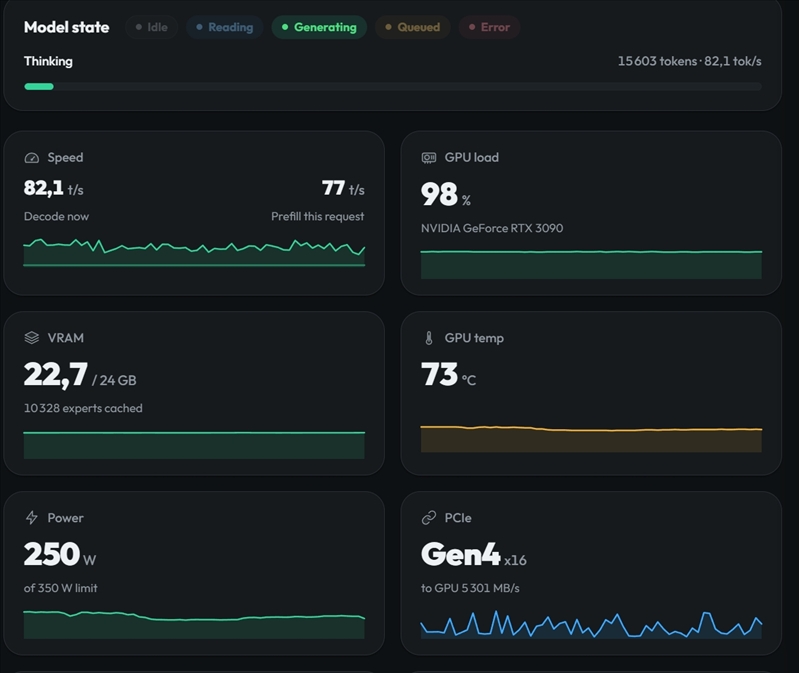This screenshot has height=673, width=799.
Task: Click the '15 603 tokens · 82,1 tok/s' text
Action: (x=689, y=61)
